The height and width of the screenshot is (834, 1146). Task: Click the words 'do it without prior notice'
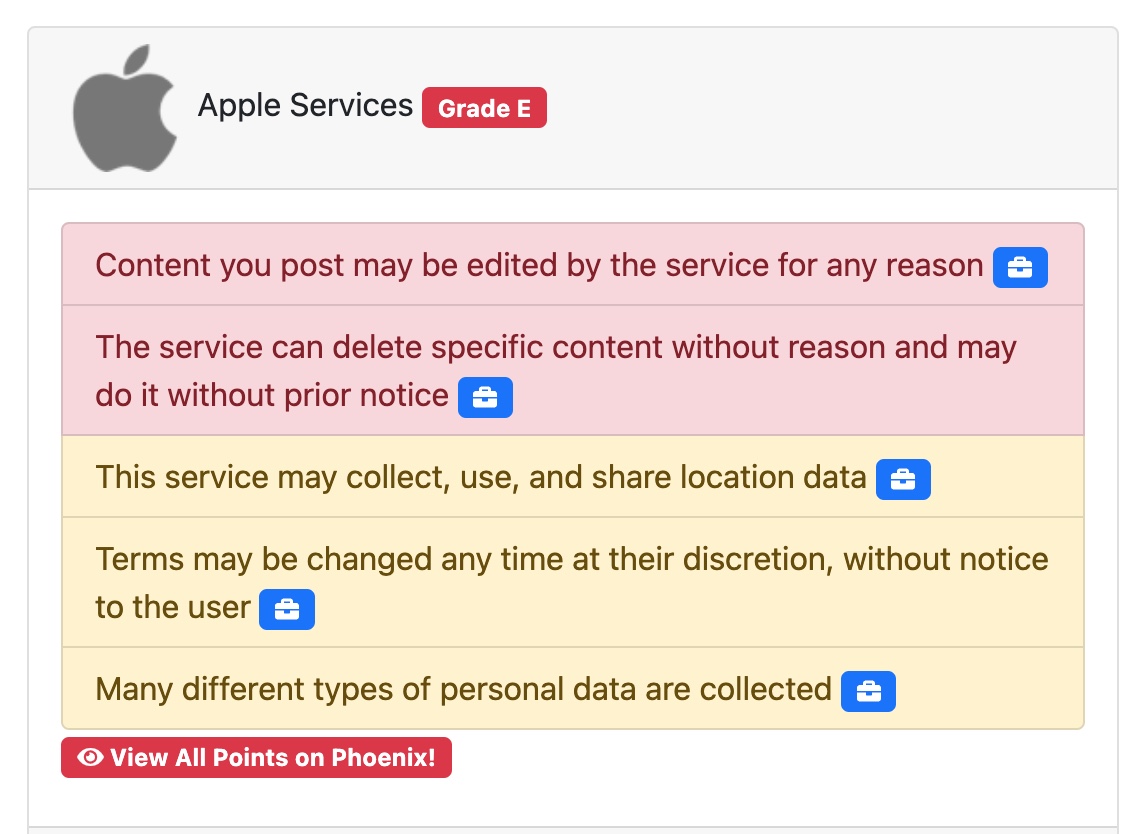[x=271, y=396]
